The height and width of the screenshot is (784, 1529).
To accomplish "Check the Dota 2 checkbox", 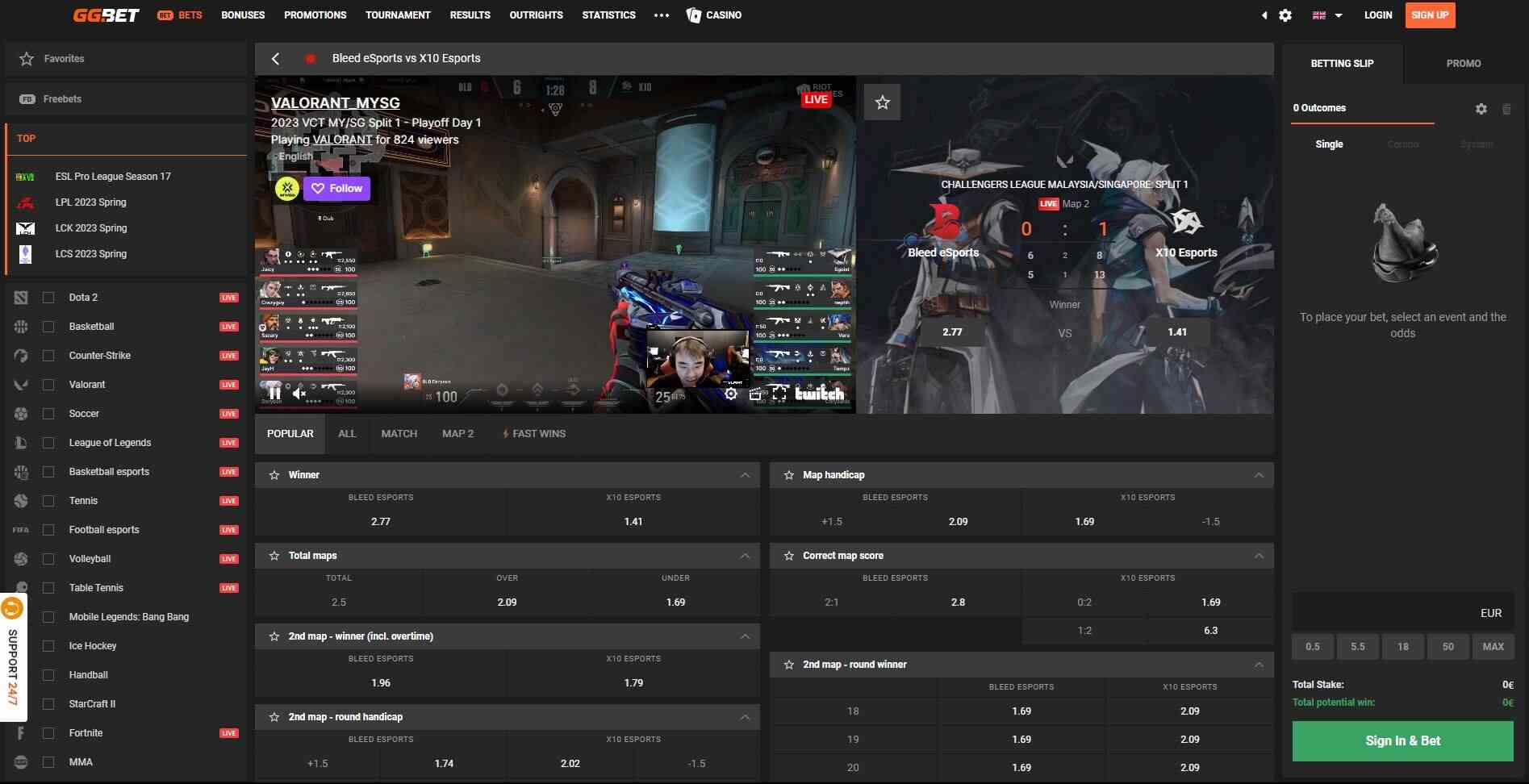I will [48, 298].
